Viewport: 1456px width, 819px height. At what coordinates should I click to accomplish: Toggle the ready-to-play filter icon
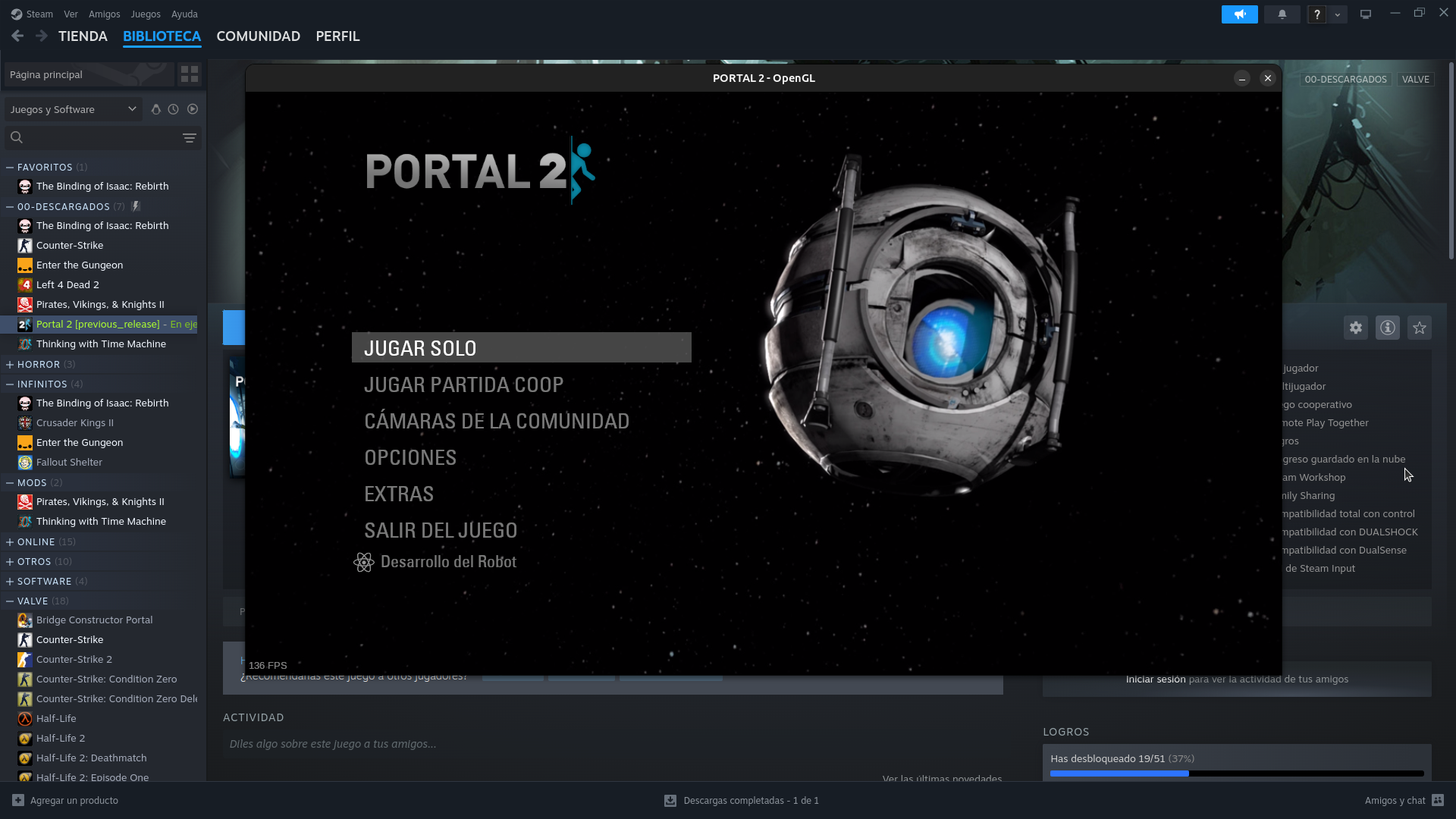[x=193, y=109]
